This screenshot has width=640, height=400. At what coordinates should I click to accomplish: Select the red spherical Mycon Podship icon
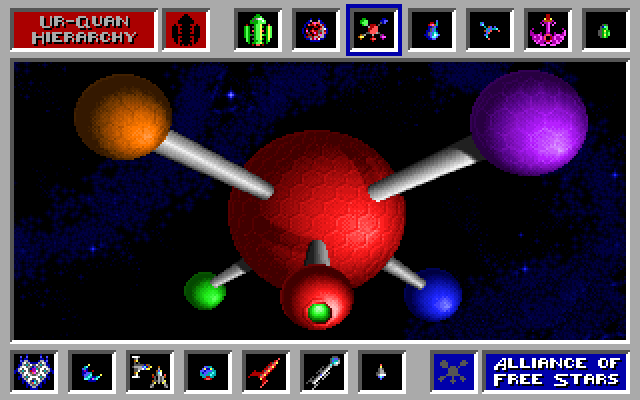point(316,30)
